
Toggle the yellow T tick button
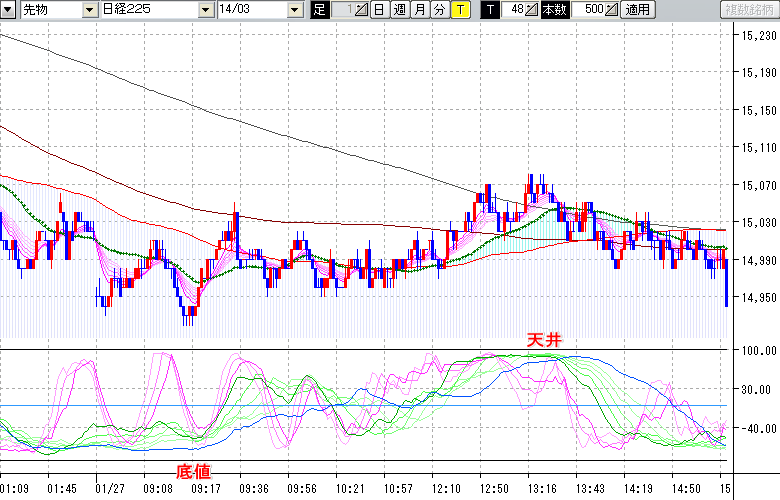[x=459, y=9]
